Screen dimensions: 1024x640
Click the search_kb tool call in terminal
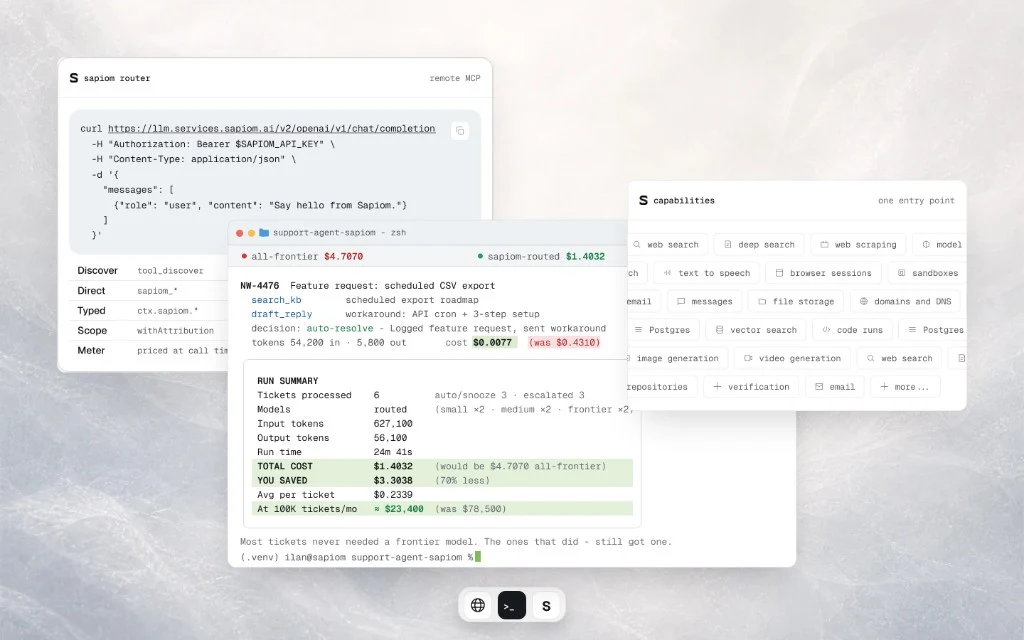pos(277,300)
